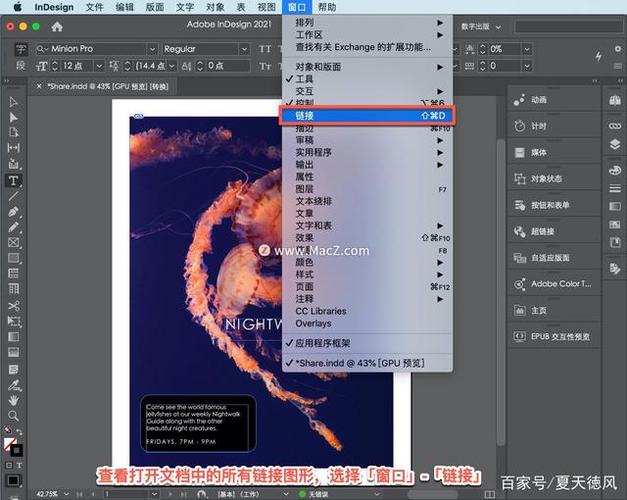
Task: Select the Scissors tool
Action: click(14, 305)
